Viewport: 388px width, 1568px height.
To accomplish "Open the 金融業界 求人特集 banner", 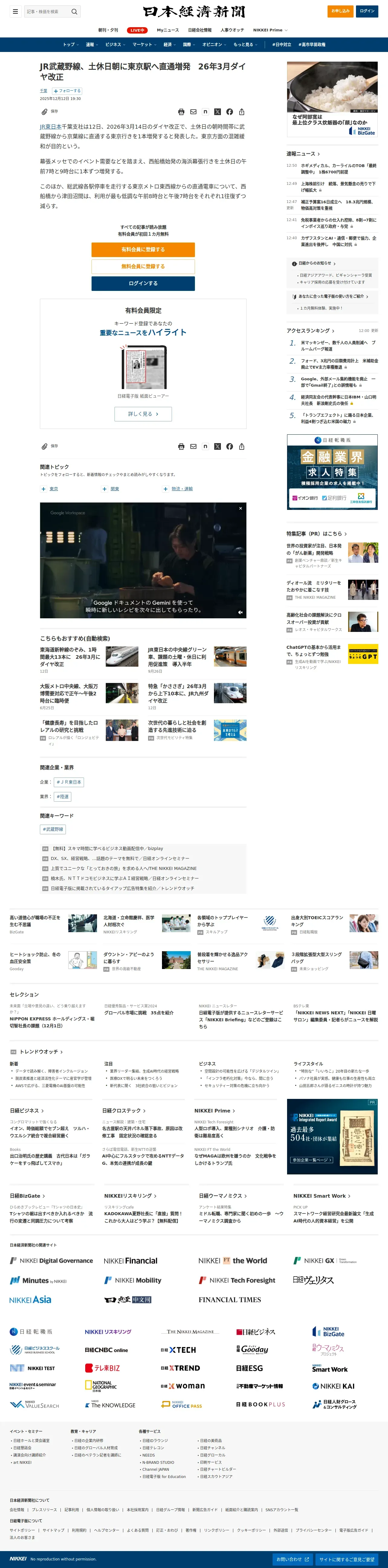I will [333, 472].
